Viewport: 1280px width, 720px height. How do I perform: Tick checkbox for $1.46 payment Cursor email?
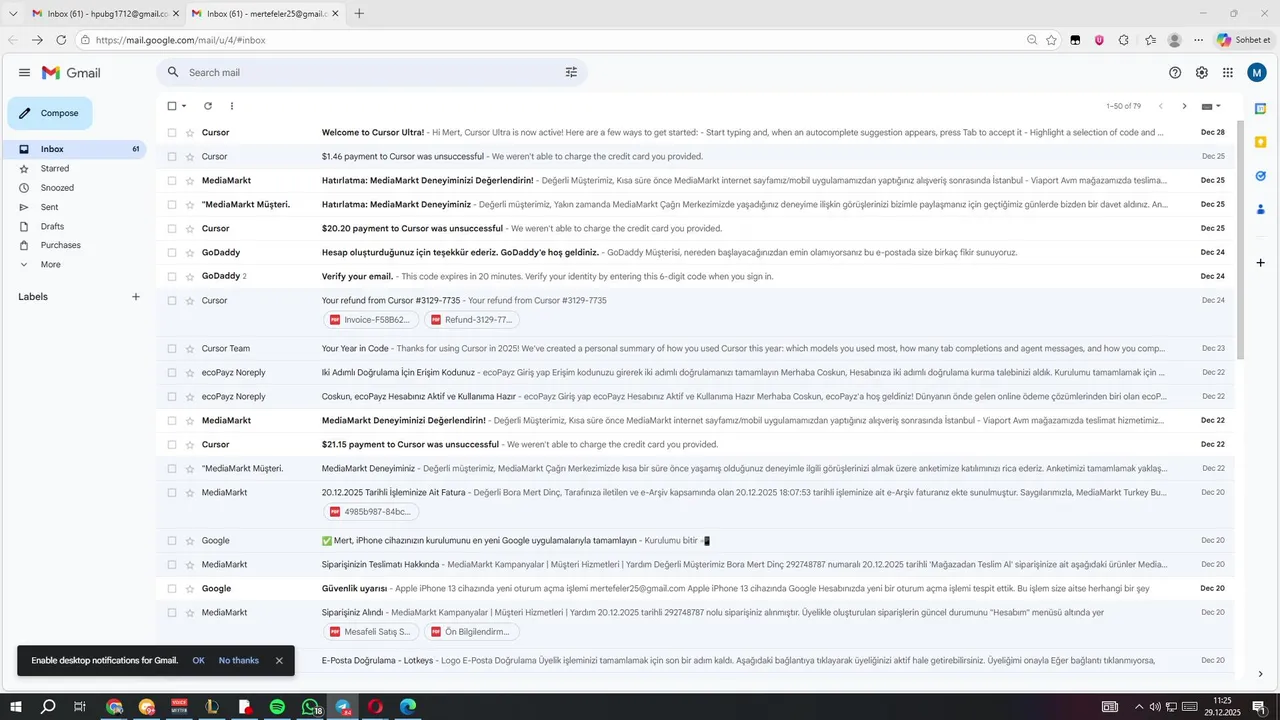pos(172,156)
